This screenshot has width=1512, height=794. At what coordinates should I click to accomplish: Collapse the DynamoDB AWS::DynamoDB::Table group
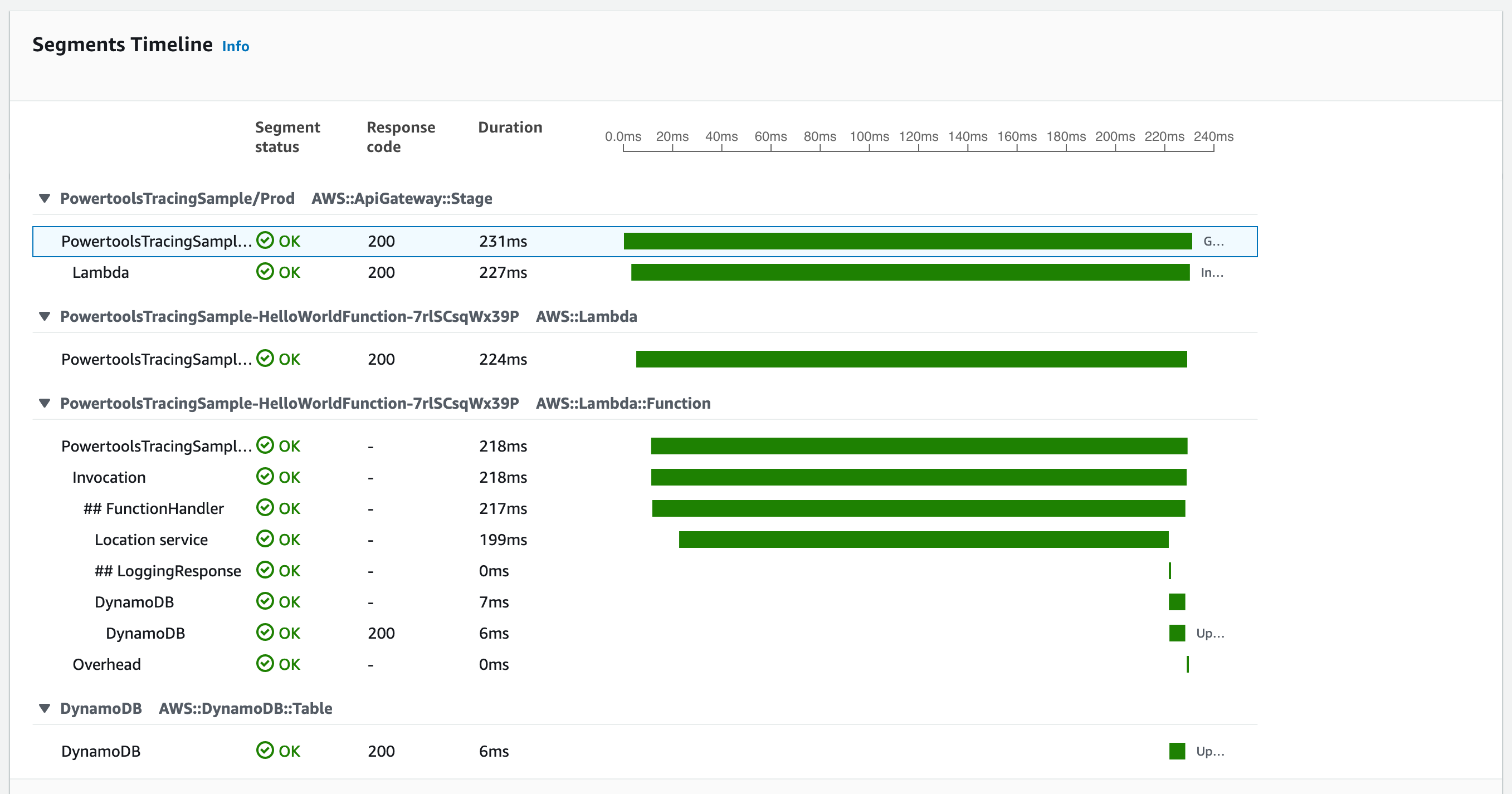coord(45,708)
